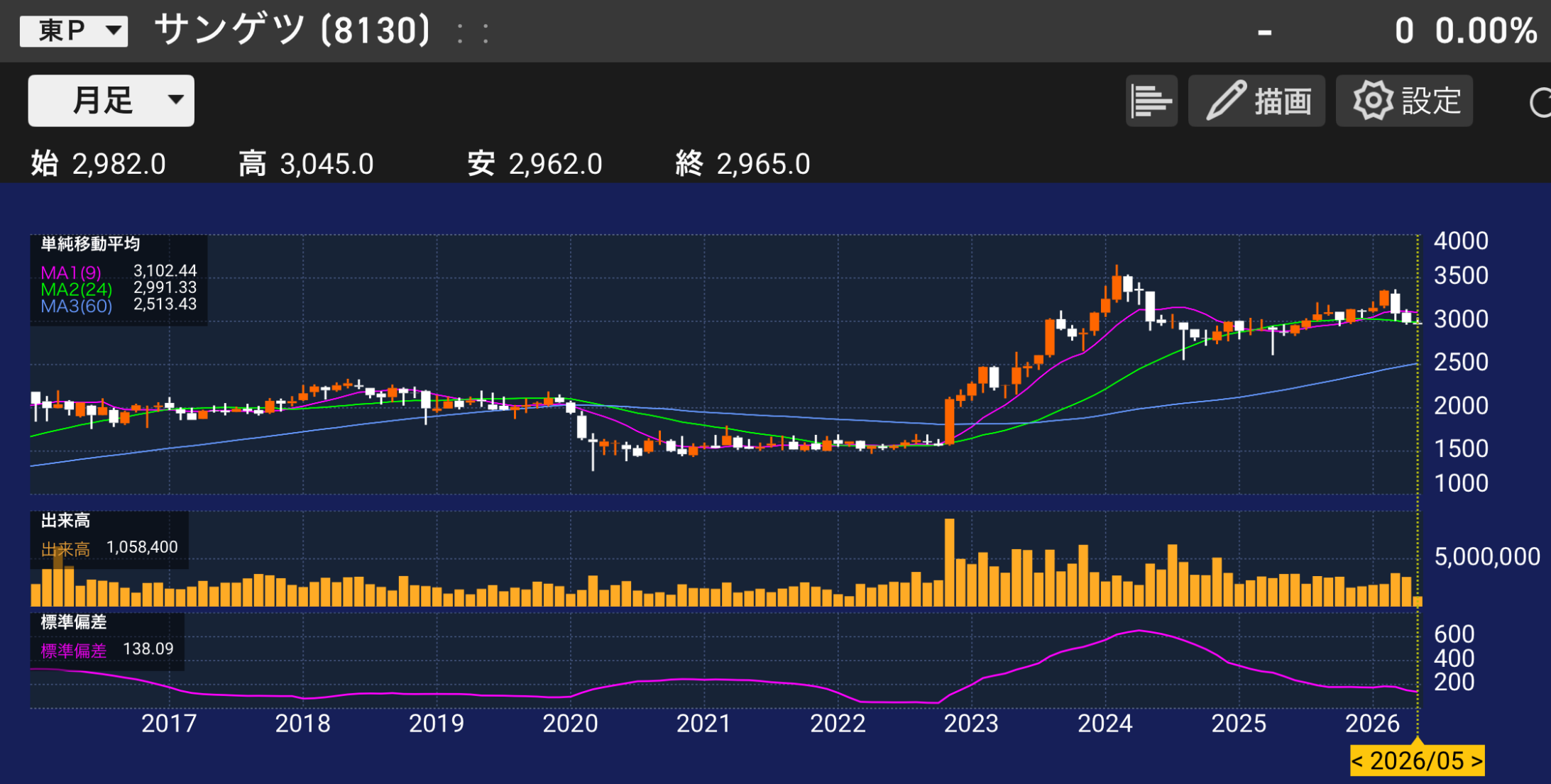Image resolution: width=1551 pixels, height=784 pixels.
Task: Click the closing price 2,965.0
Action: point(763,164)
